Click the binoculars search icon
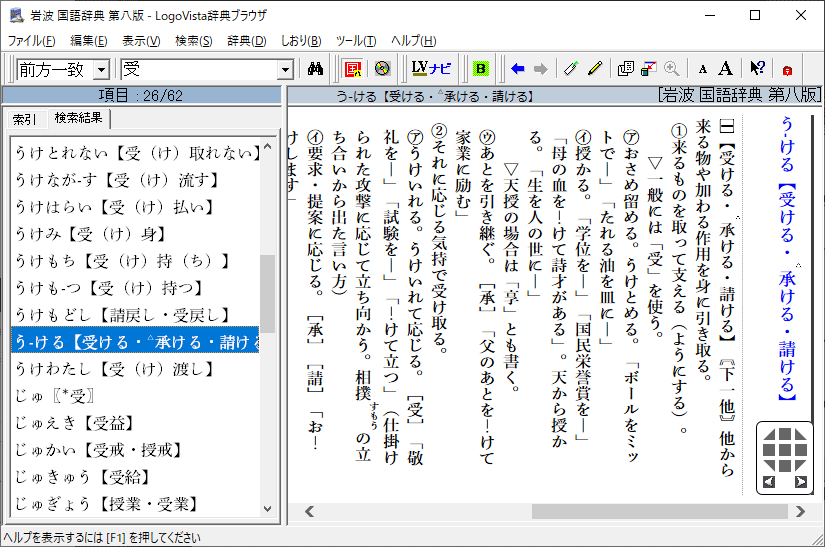The height and width of the screenshot is (547, 825). click(x=315, y=68)
